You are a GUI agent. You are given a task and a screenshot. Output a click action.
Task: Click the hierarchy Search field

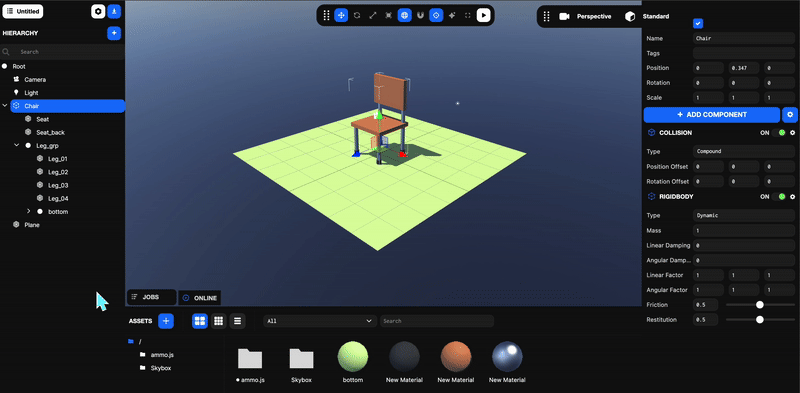pos(62,52)
